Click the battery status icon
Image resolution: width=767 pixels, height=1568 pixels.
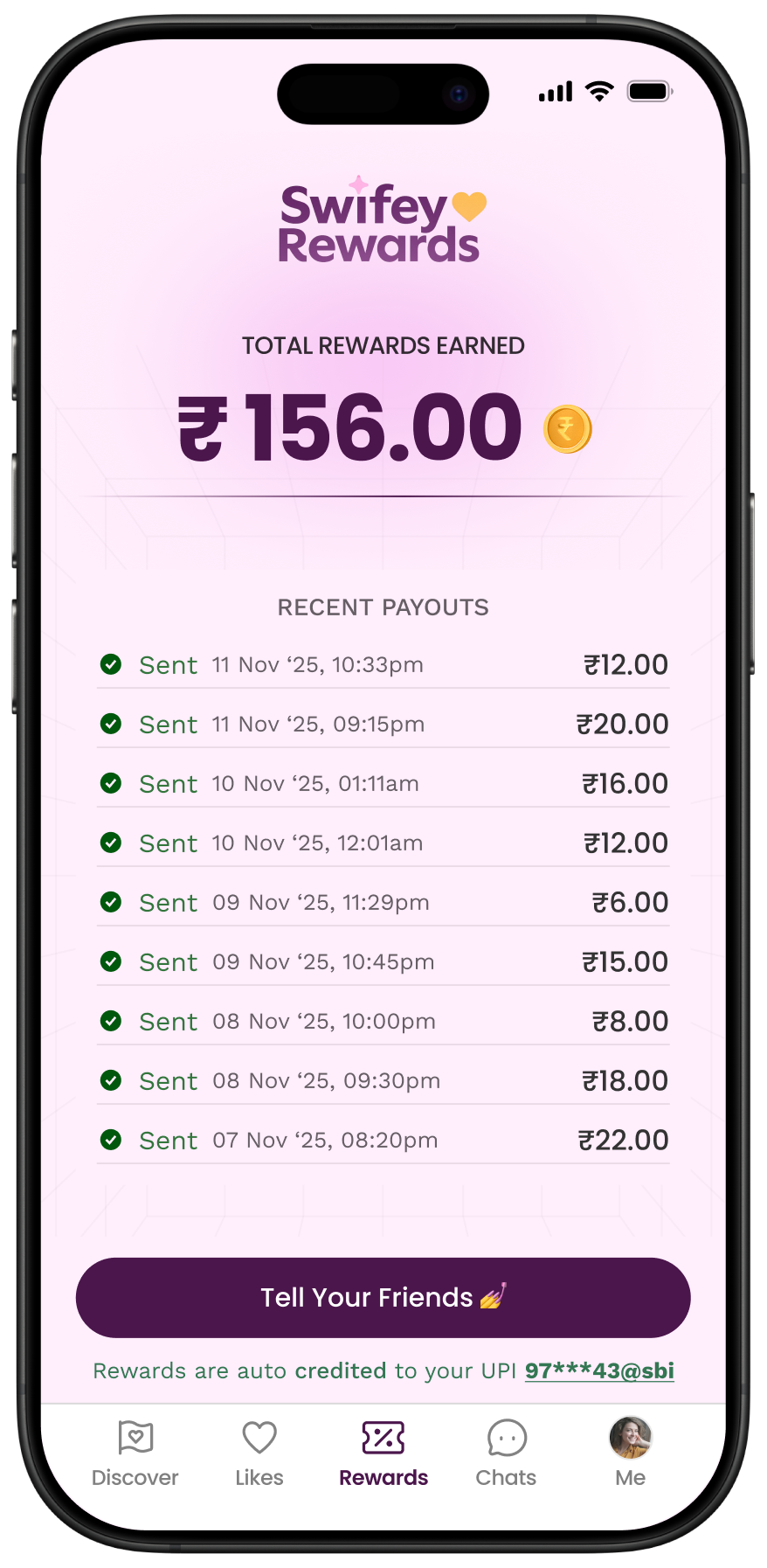click(649, 92)
